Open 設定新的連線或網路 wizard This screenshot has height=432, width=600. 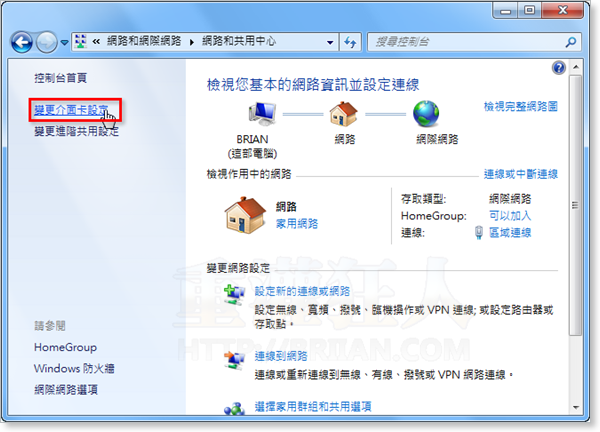click(302, 291)
